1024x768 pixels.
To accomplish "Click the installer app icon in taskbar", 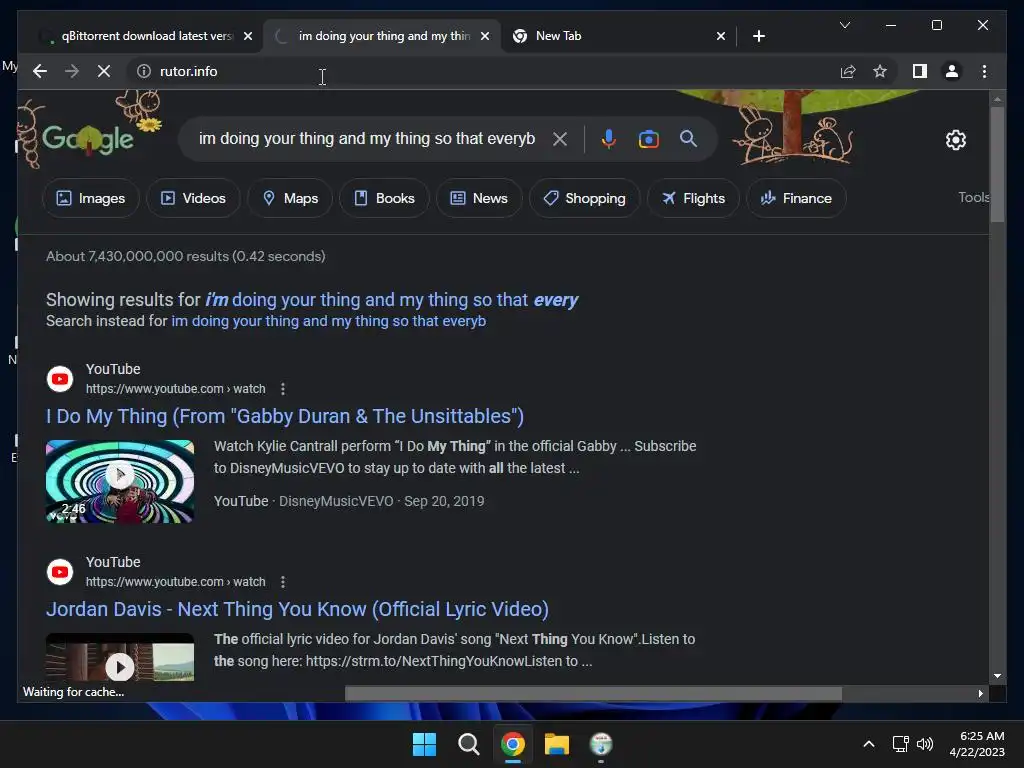I will point(601,744).
